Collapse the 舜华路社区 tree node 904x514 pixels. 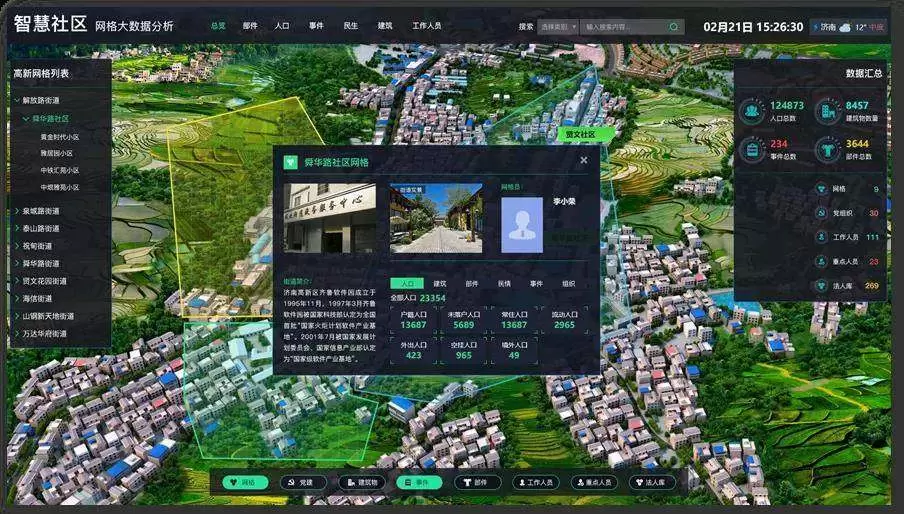(x=26, y=118)
